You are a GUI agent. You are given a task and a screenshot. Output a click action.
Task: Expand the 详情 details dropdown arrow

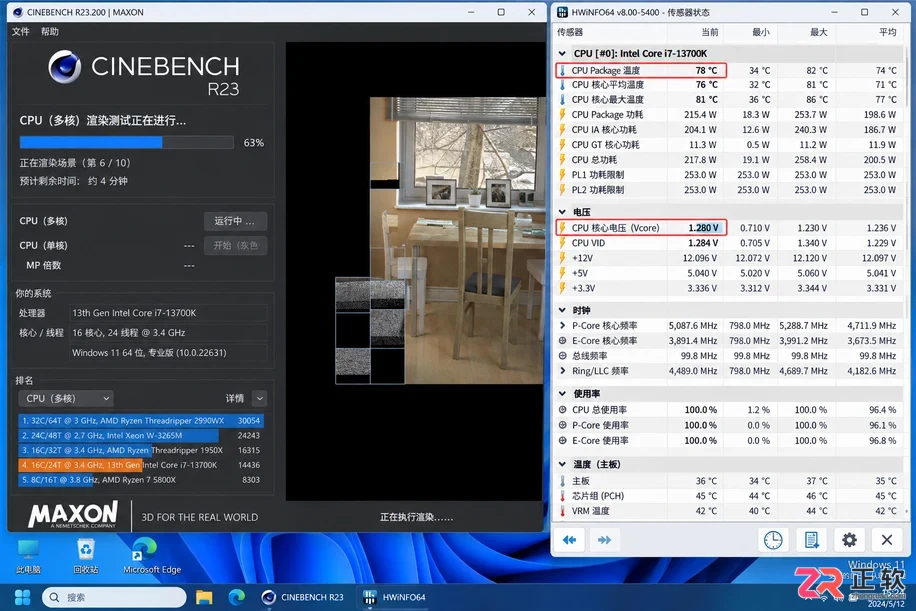click(x=260, y=398)
